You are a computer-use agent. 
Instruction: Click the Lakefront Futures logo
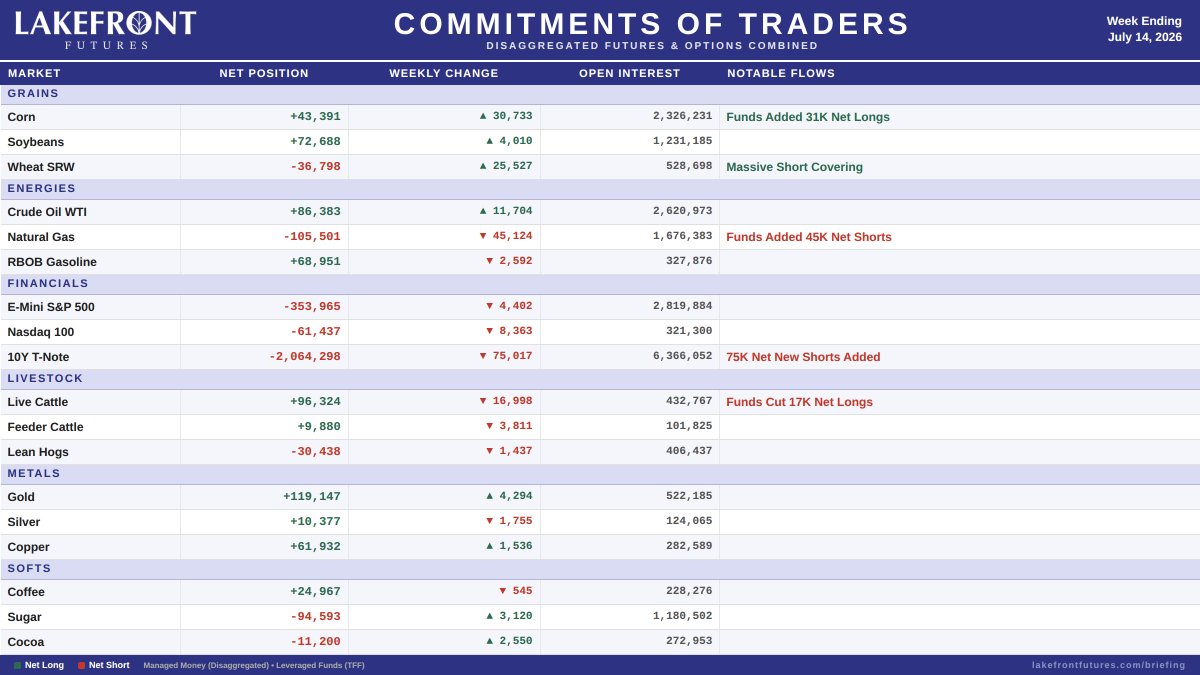pos(106,30)
